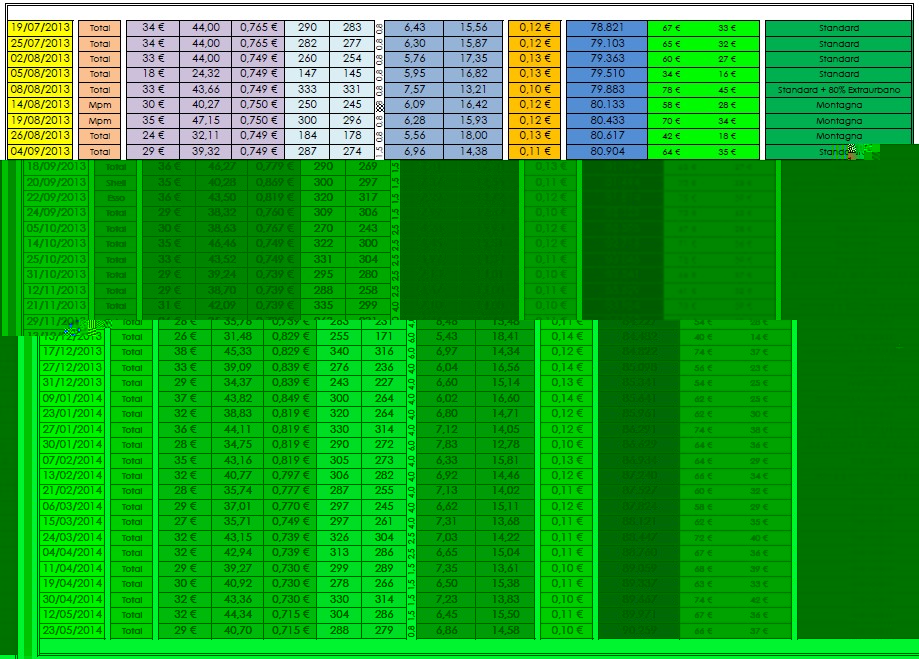The image size is (919, 659).
Task: Click the 25/10/2013 date cell
Action: click(56, 260)
